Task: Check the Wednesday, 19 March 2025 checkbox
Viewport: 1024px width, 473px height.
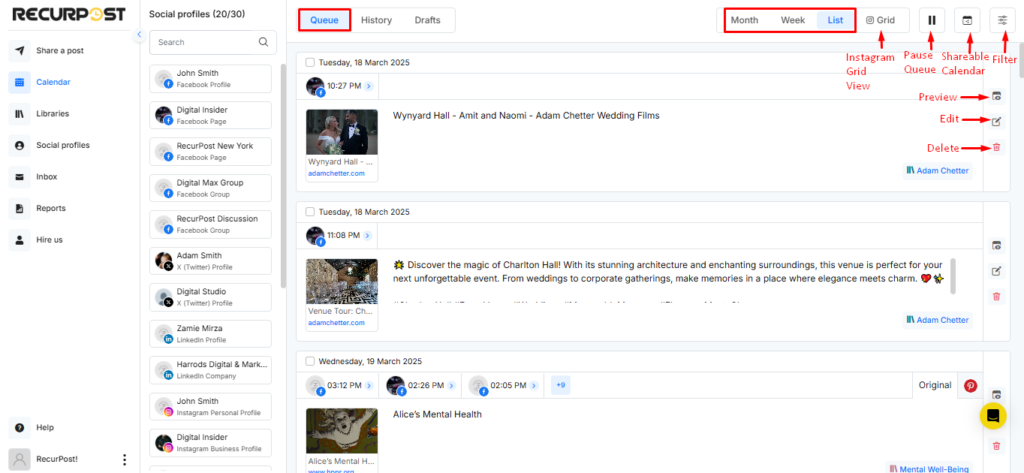Action: coord(310,361)
